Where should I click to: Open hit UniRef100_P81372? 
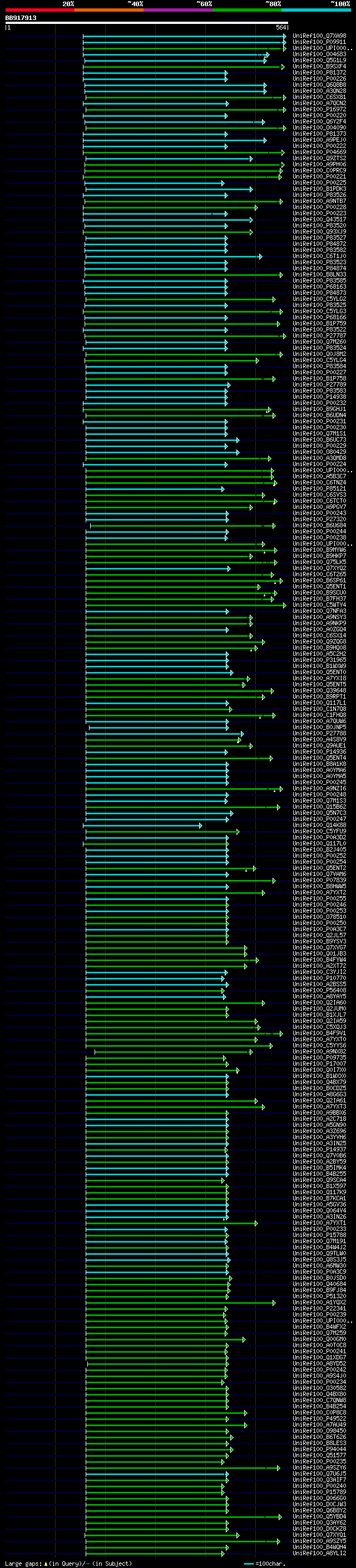[319, 72]
